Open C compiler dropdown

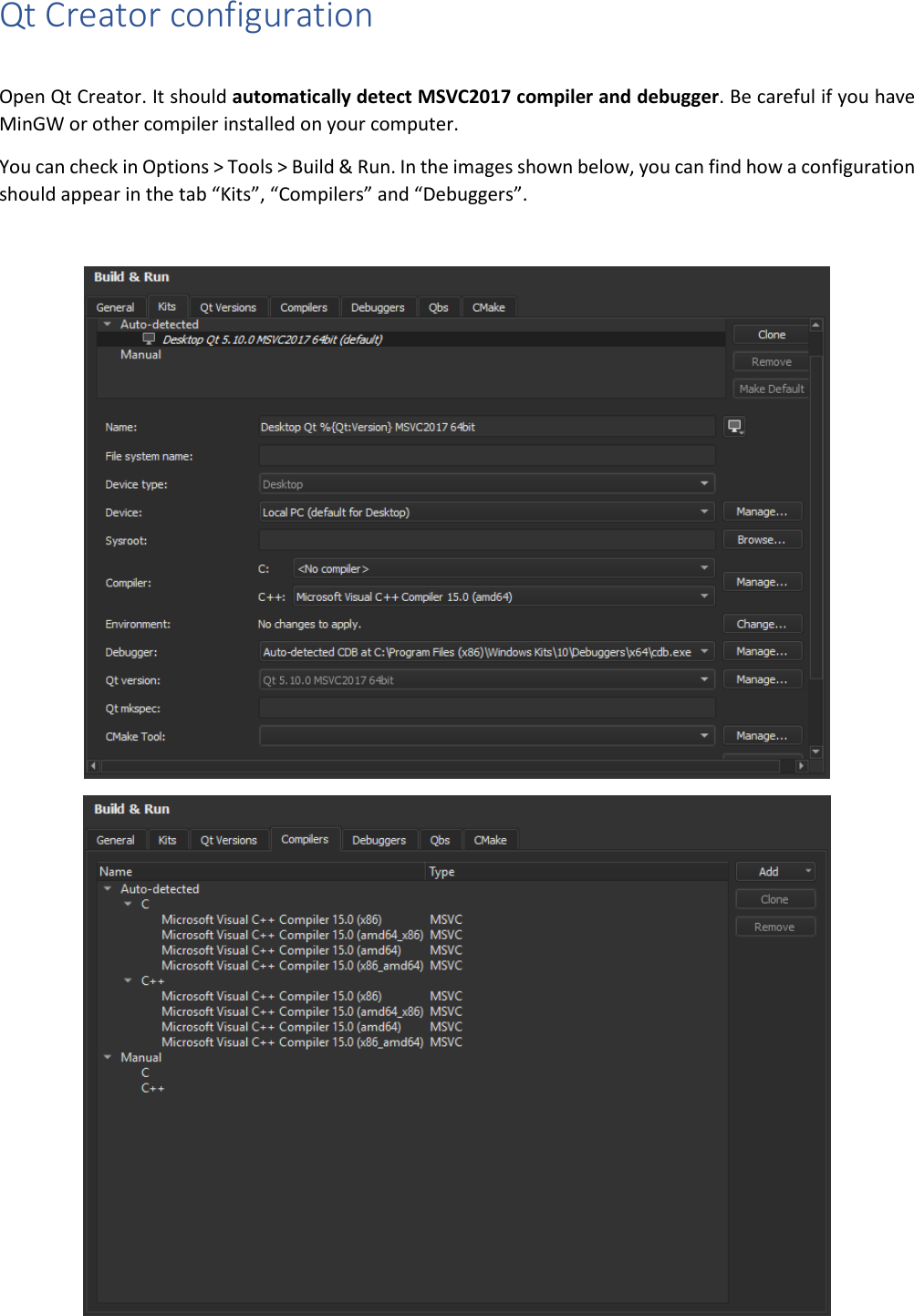click(504, 568)
